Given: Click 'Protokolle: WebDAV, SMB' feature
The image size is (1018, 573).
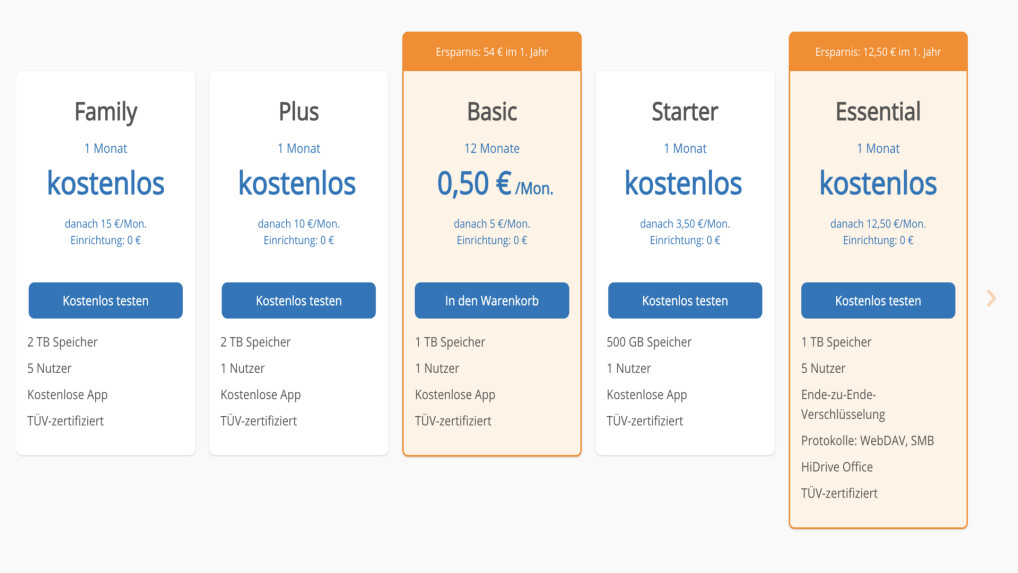Looking at the screenshot, I should (867, 441).
